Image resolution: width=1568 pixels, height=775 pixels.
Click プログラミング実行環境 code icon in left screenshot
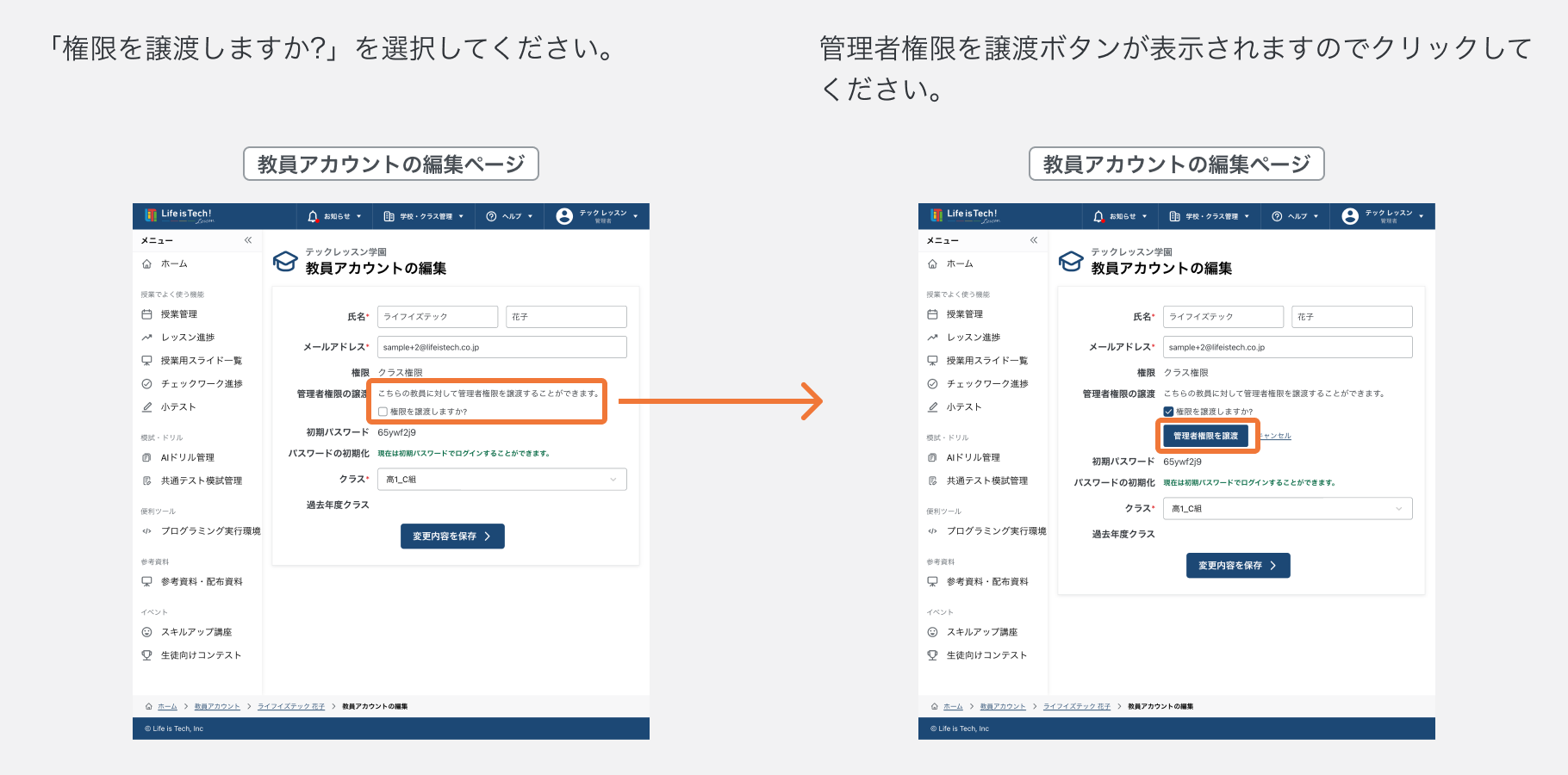click(x=146, y=531)
